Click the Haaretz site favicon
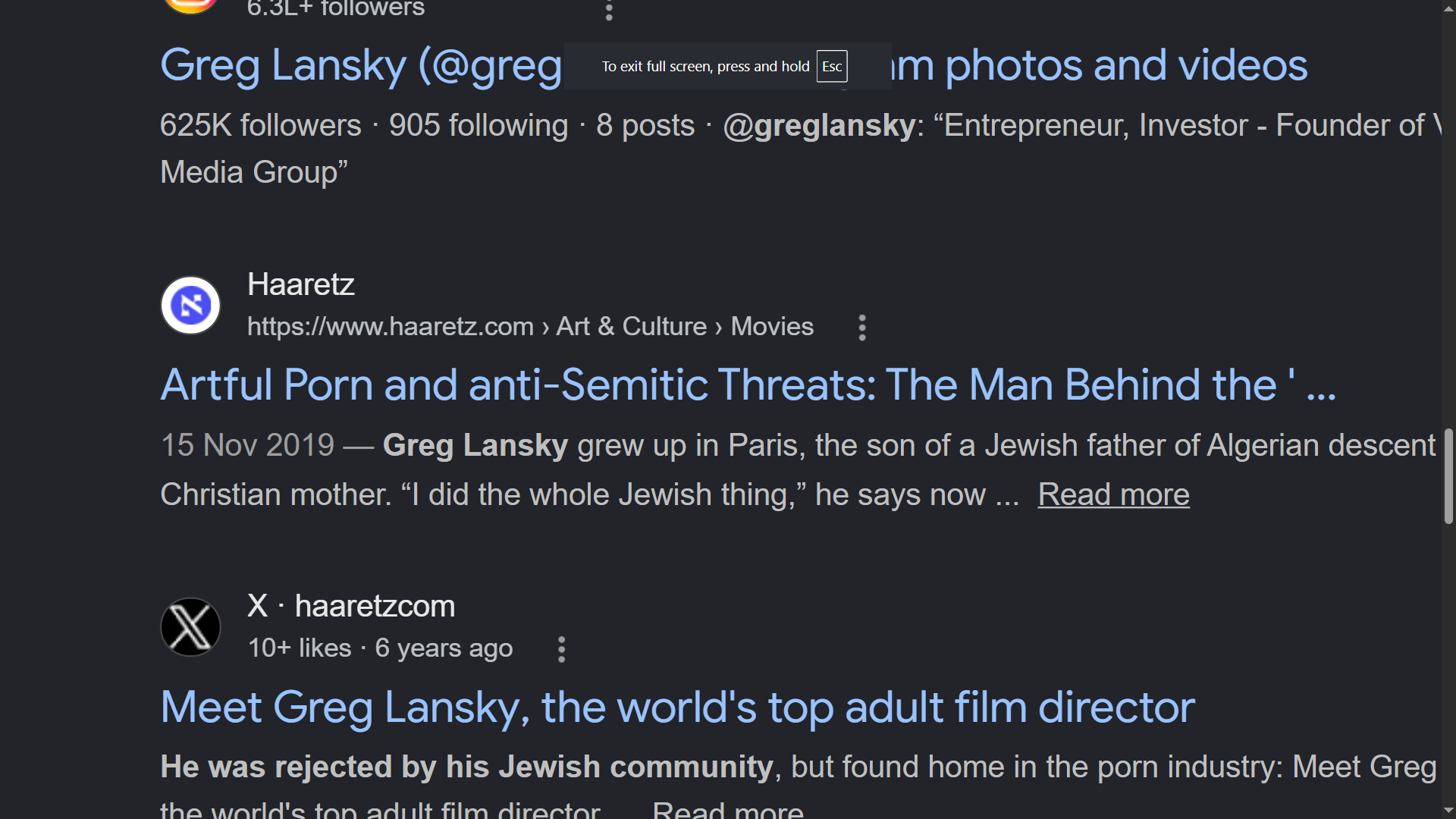The image size is (1456, 819). (190, 306)
